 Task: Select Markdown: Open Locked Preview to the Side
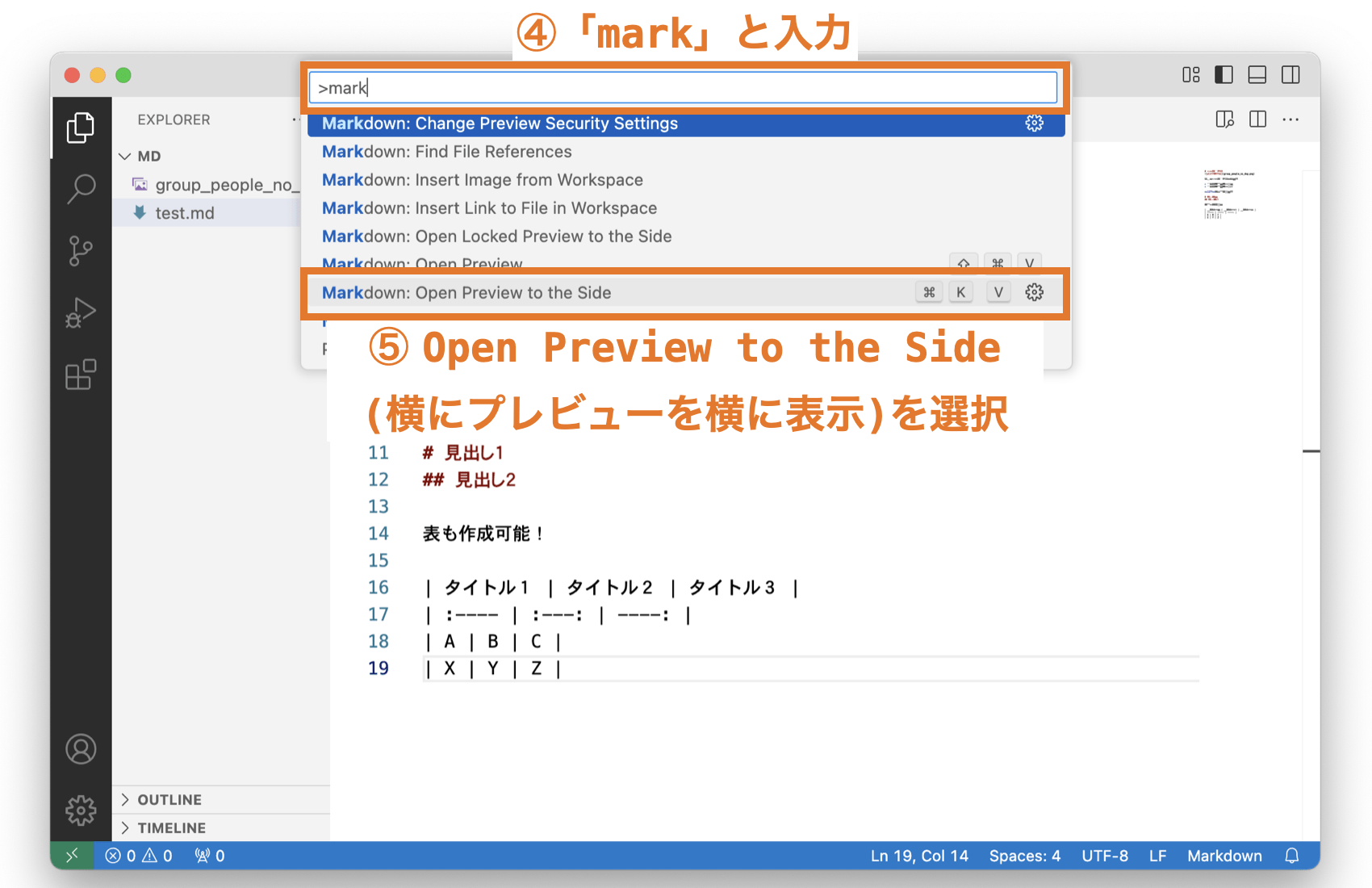pyautogui.click(x=686, y=237)
